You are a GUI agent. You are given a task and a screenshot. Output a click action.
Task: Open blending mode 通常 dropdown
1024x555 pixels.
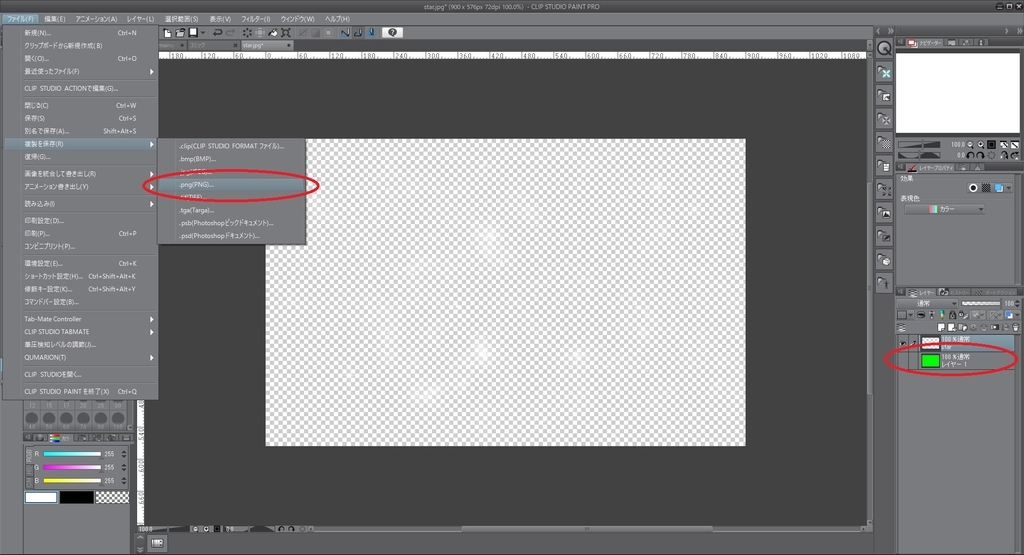click(927, 304)
